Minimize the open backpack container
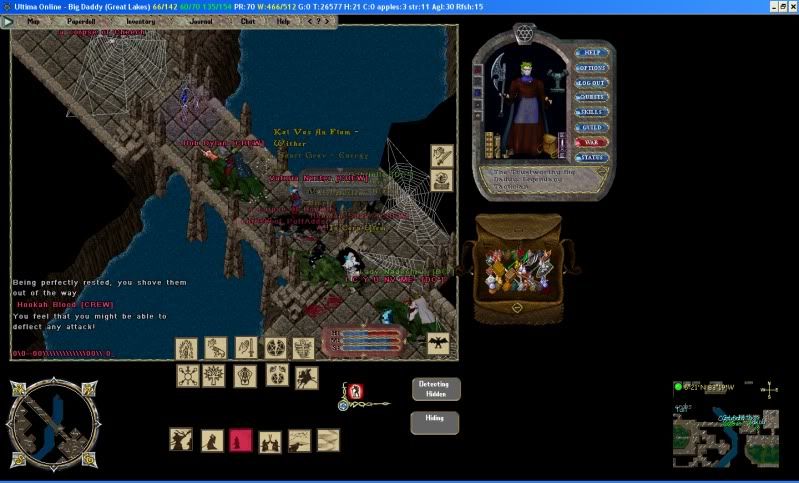799x483 pixels. 517,308
